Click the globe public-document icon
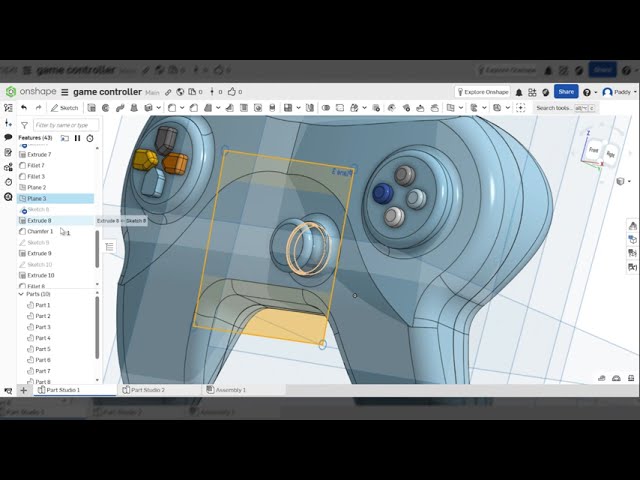 point(180,92)
